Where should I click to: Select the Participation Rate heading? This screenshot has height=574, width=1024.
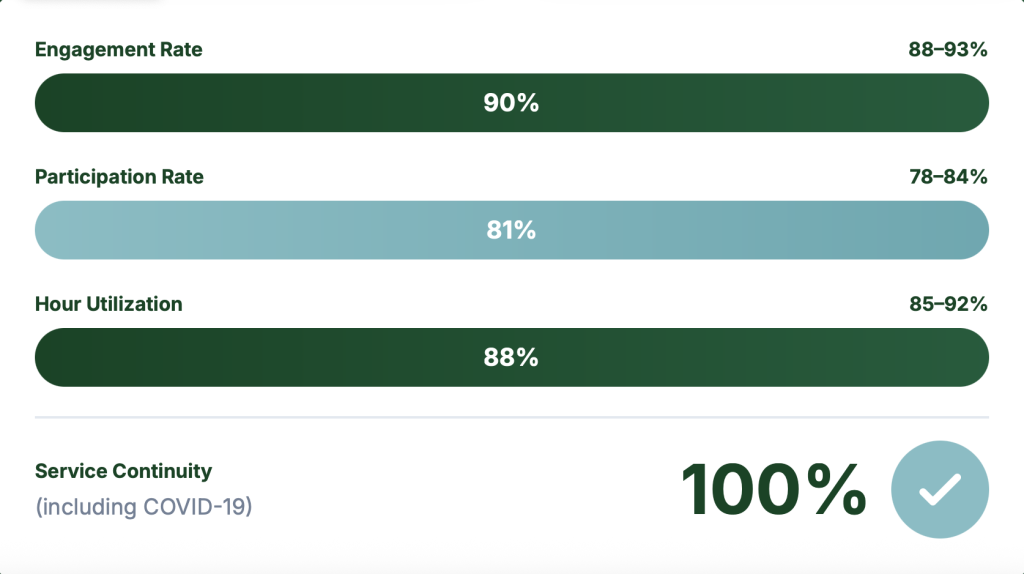(x=119, y=177)
